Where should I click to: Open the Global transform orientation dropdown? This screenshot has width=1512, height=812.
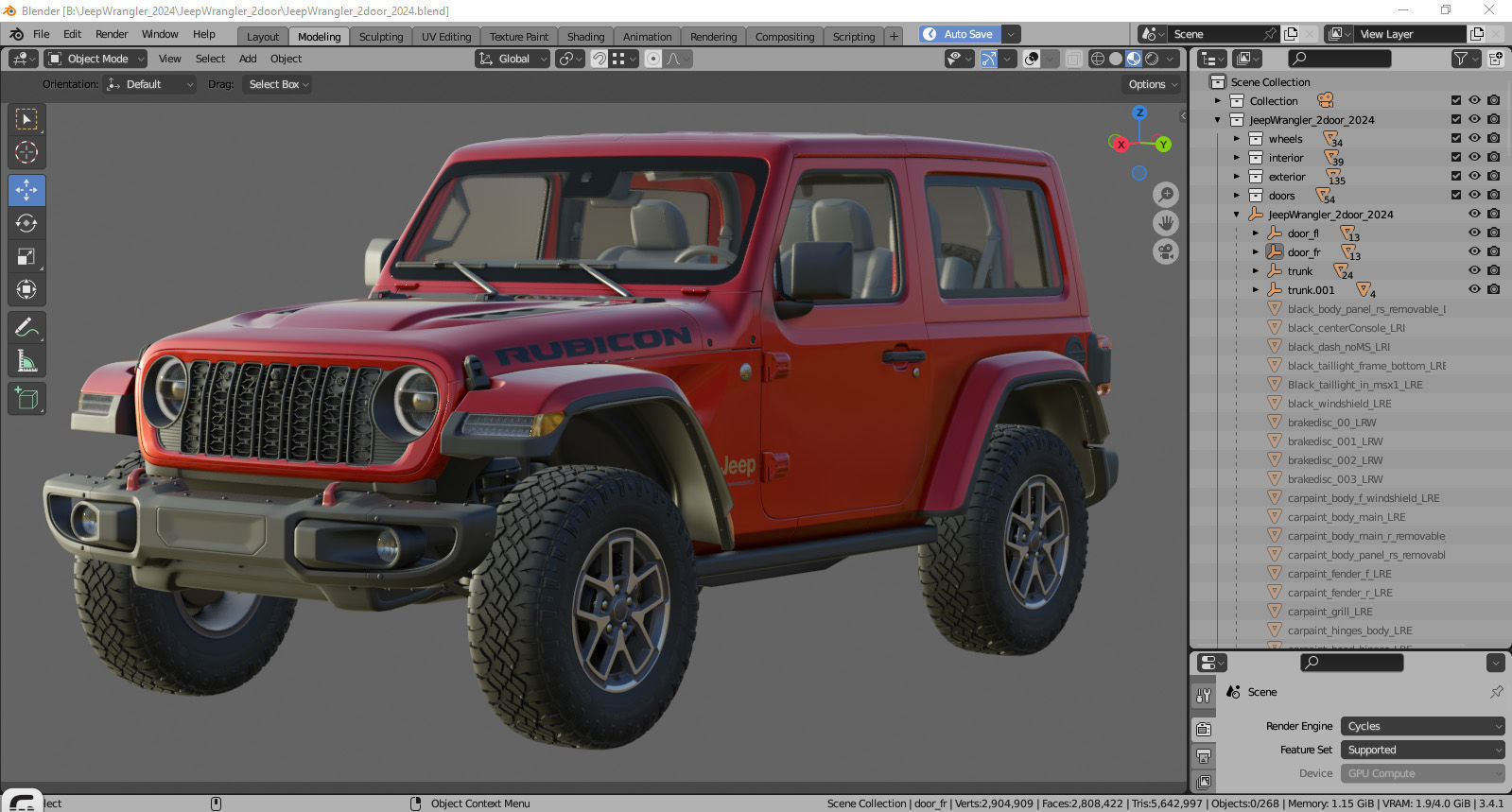(513, 59)
